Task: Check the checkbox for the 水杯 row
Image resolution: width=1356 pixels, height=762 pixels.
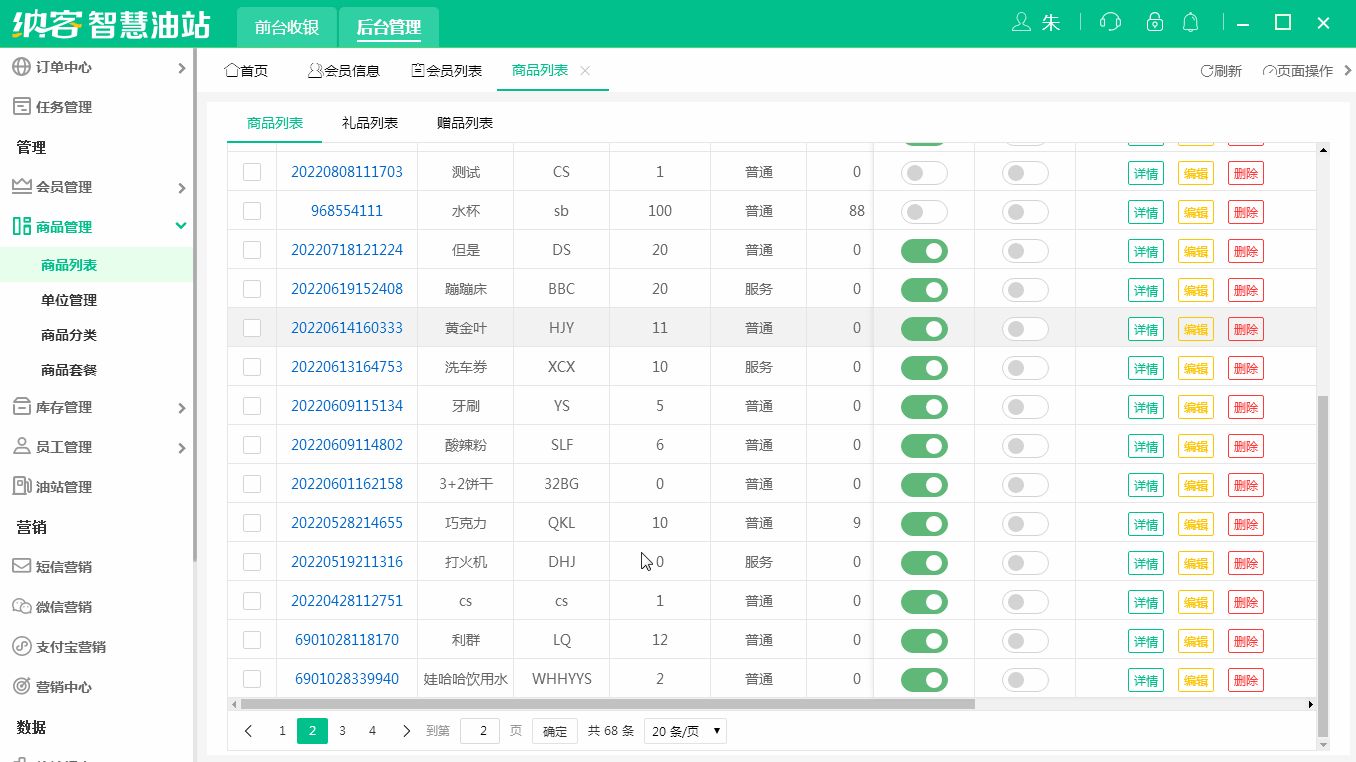Action: pyautogui.click(x=251, y=211)
